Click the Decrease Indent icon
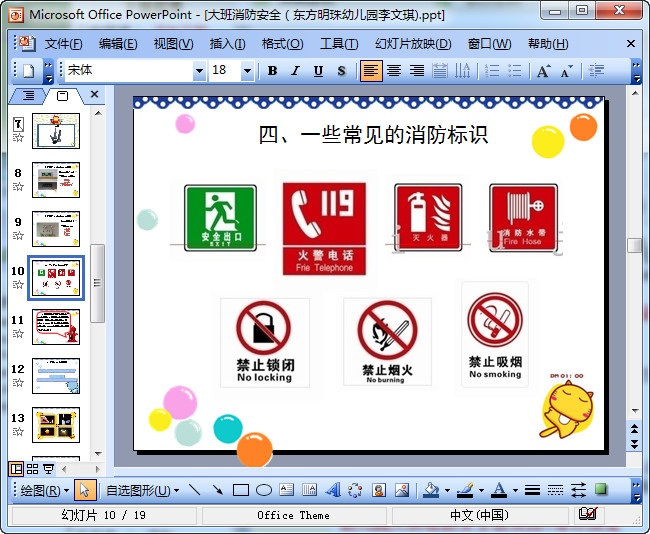The height and width of the screenshot is (534, 650). 596,71
